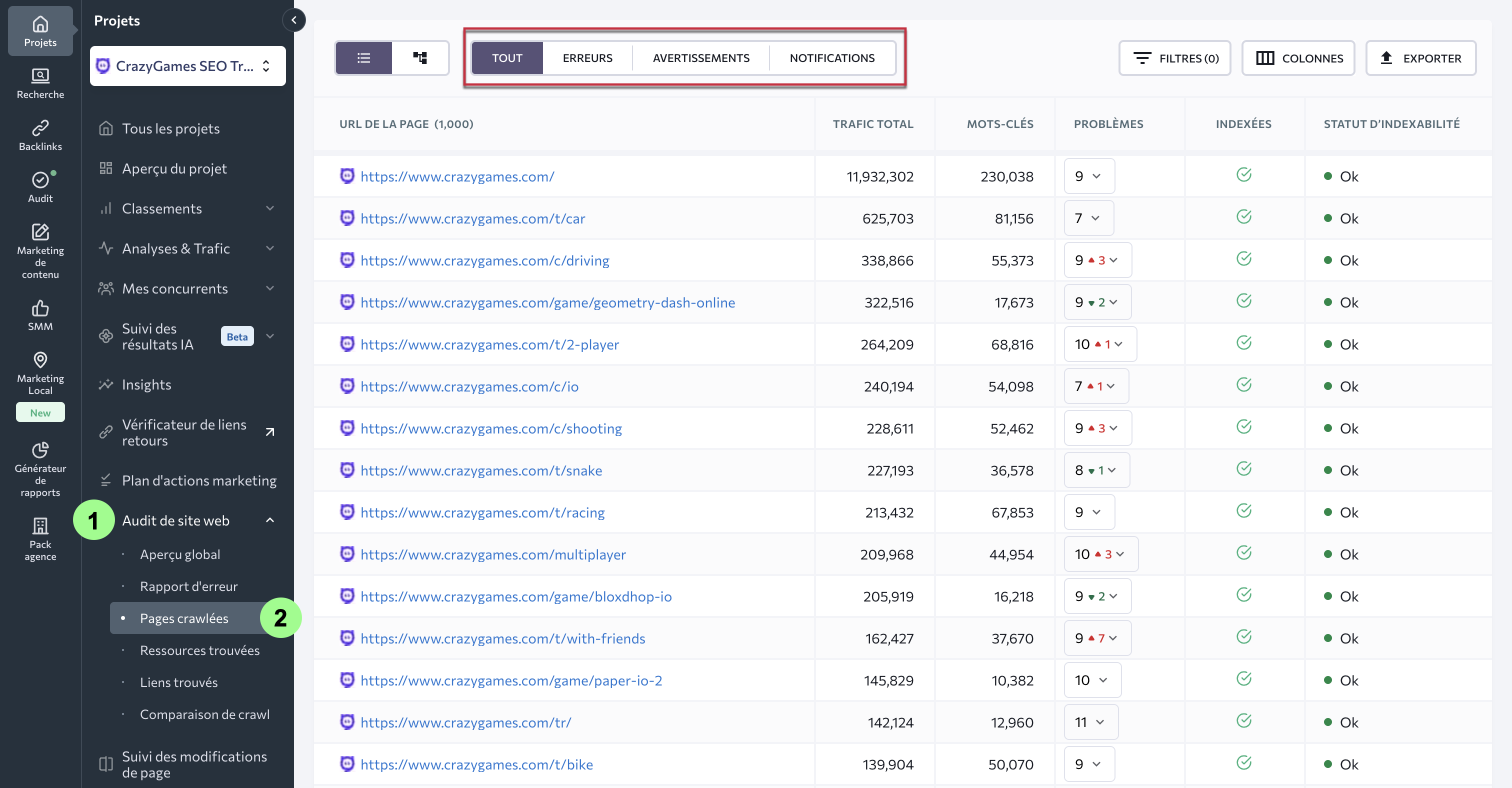Open problems dropdown for paper-io-2 row
The height and width of the screenshot is (788, 1512).
pos(1092,680)
